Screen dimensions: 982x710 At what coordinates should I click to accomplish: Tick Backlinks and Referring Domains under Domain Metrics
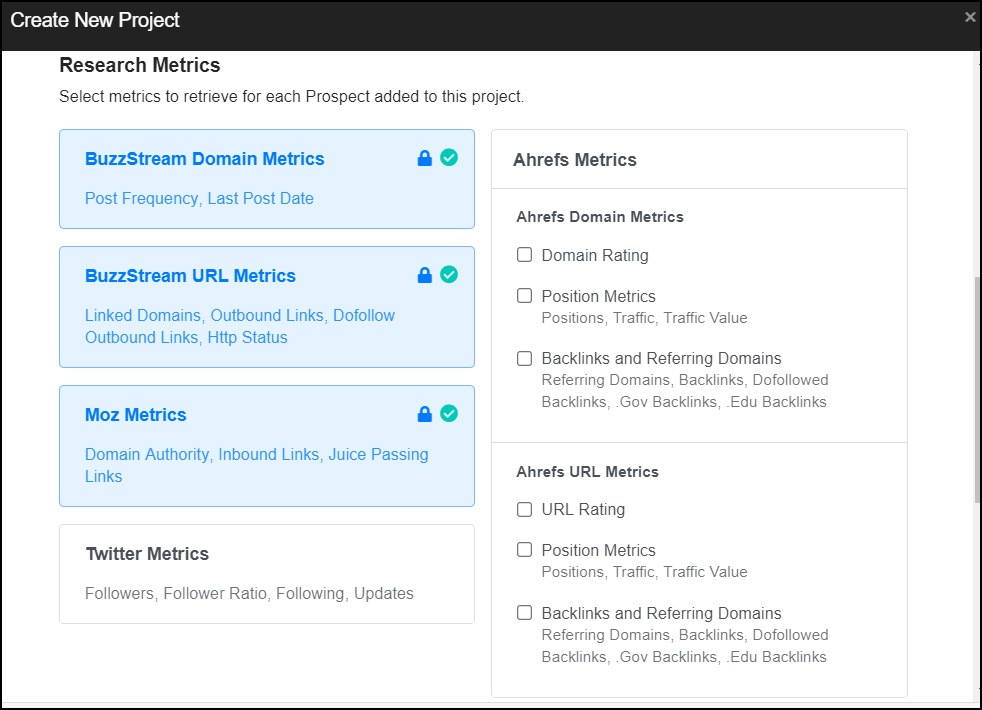pos(524,358)
